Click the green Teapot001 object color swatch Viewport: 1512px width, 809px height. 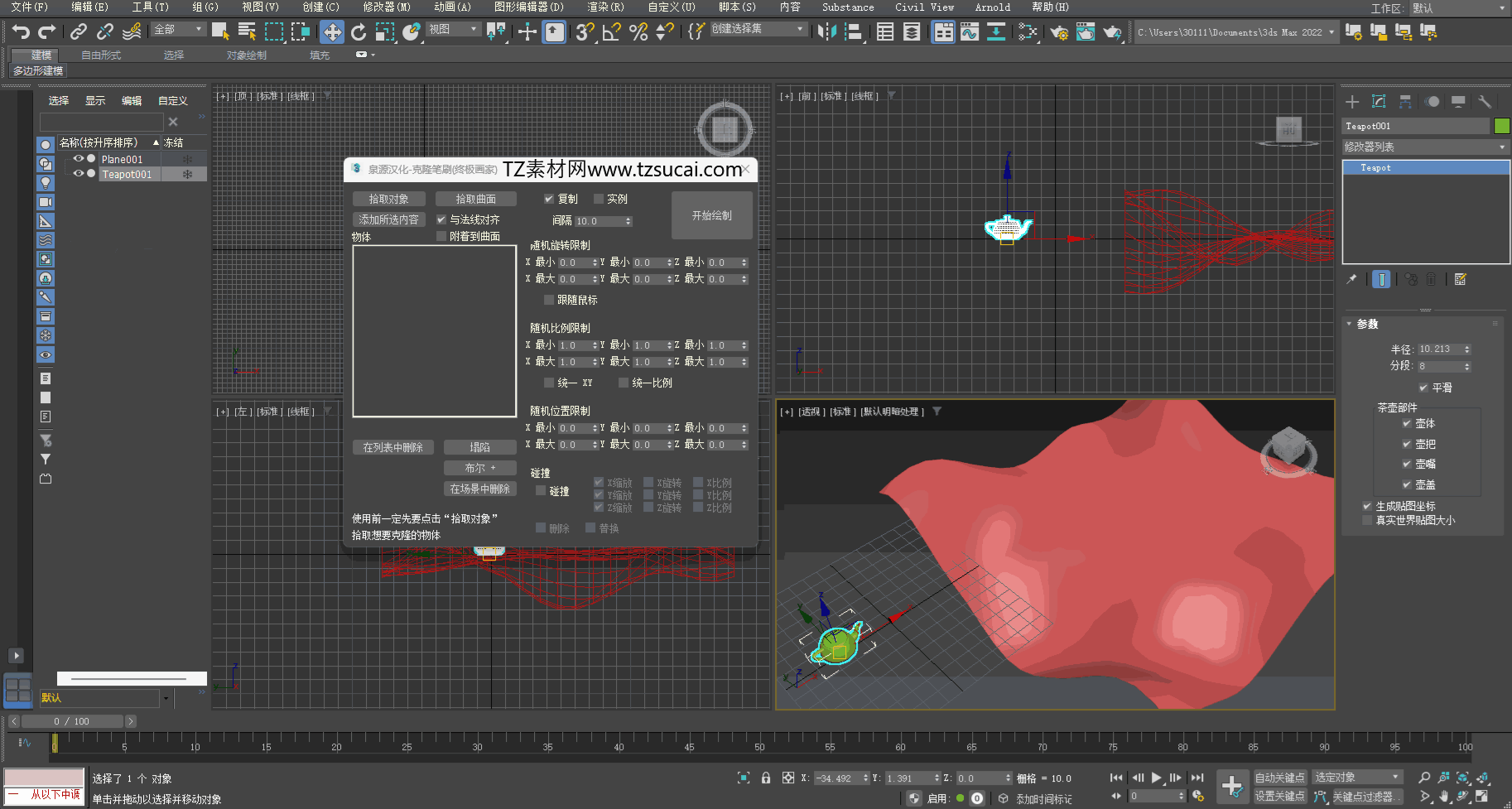tap(1501, 126)
